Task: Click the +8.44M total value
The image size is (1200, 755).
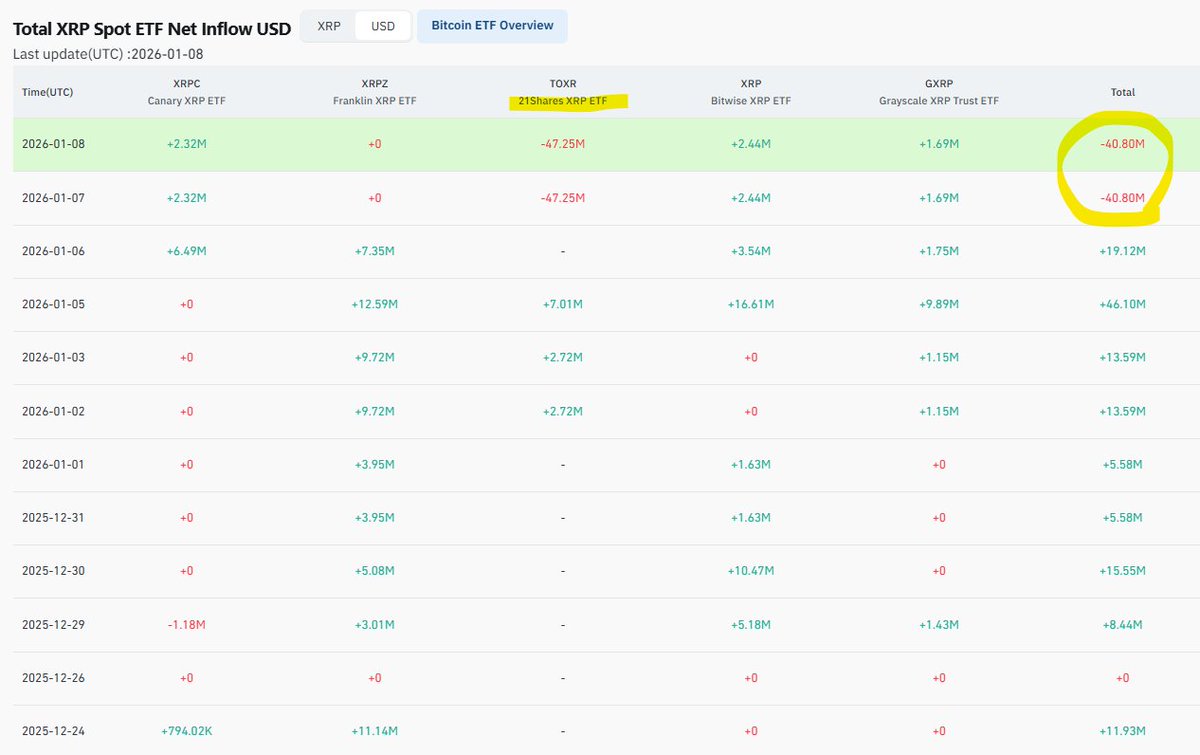Action: (1122, 624)
